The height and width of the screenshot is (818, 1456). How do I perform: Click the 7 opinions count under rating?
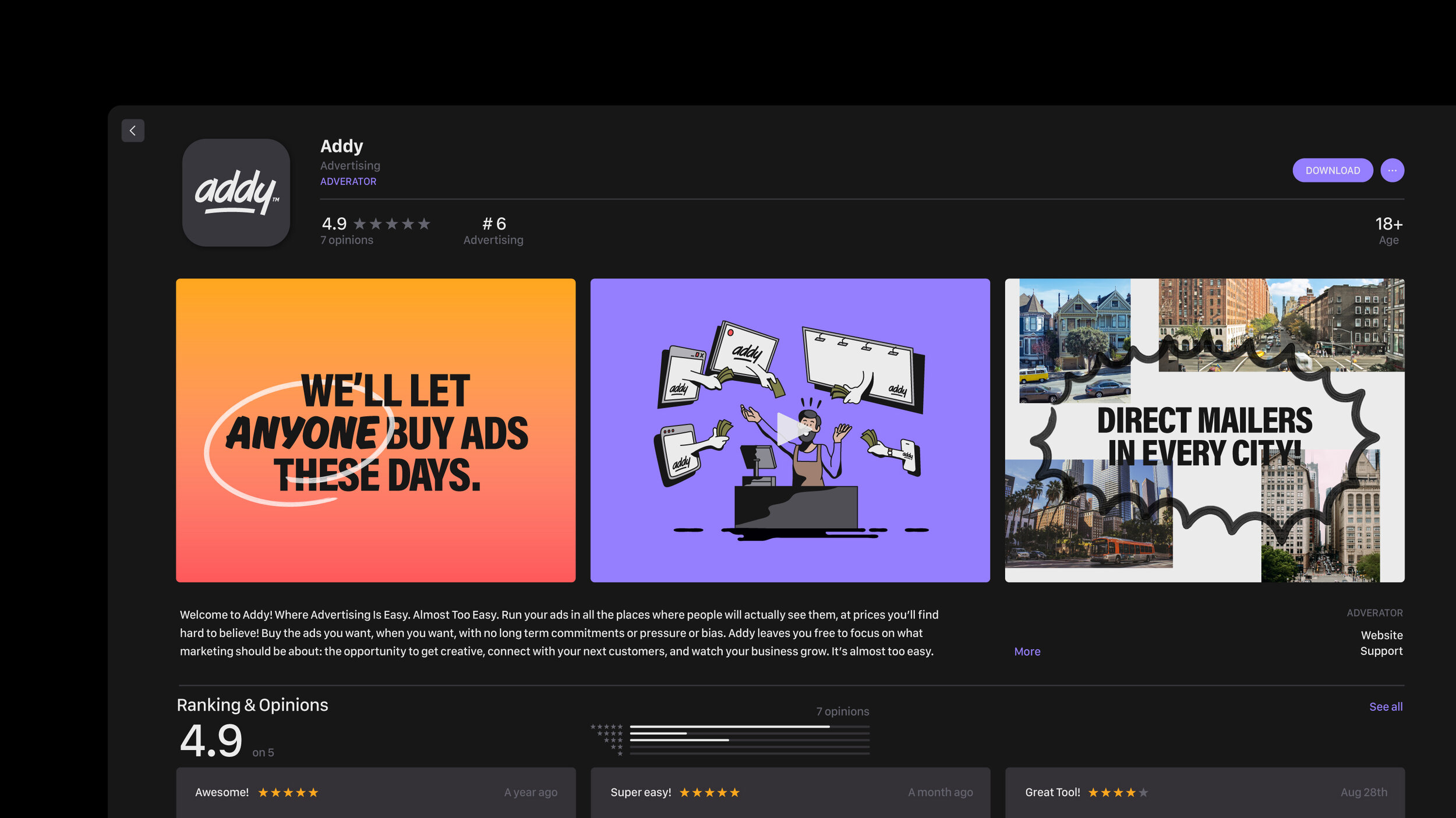[x=347, y=240]
